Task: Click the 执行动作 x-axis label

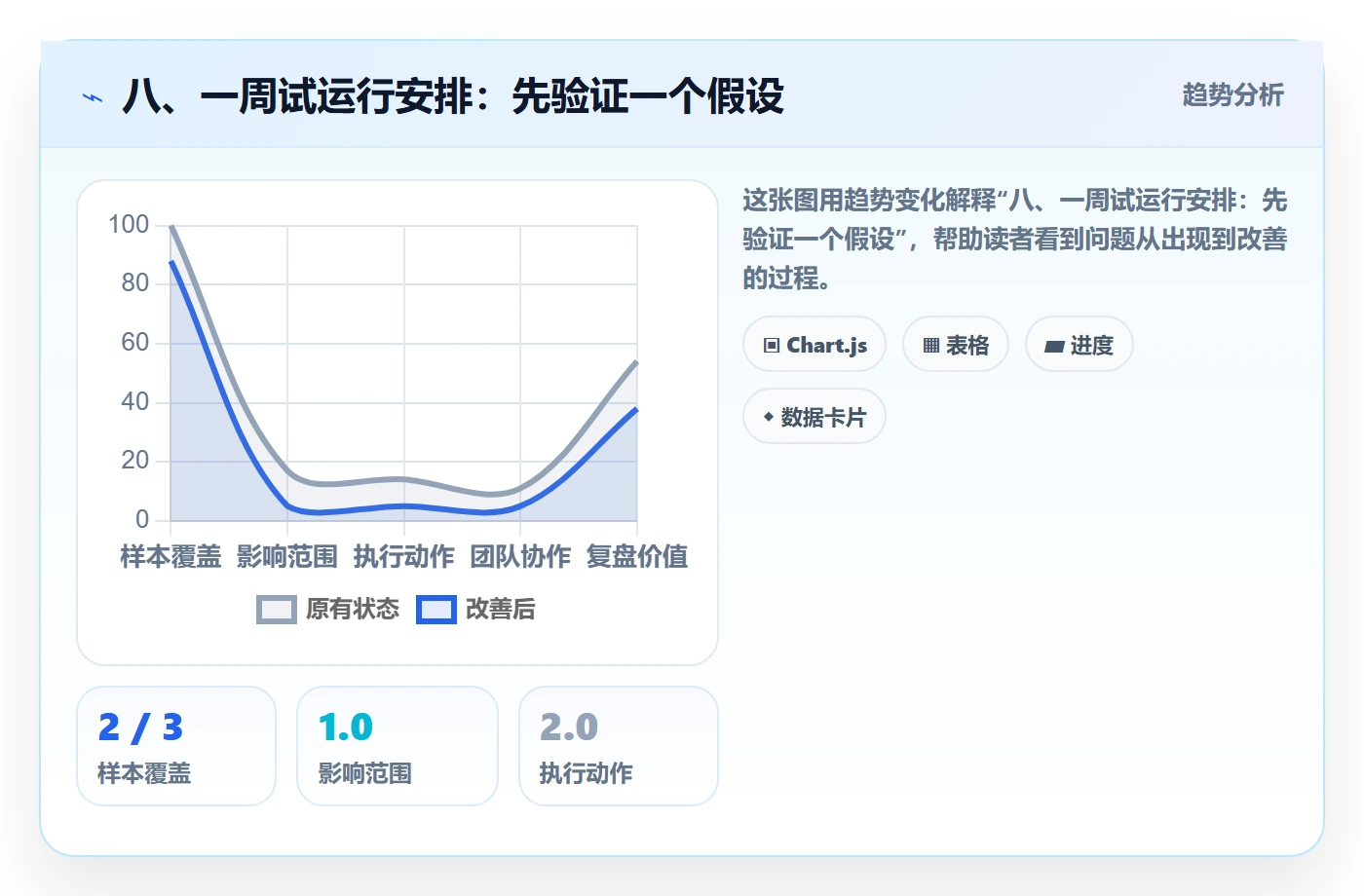Action: click(404, 556)
